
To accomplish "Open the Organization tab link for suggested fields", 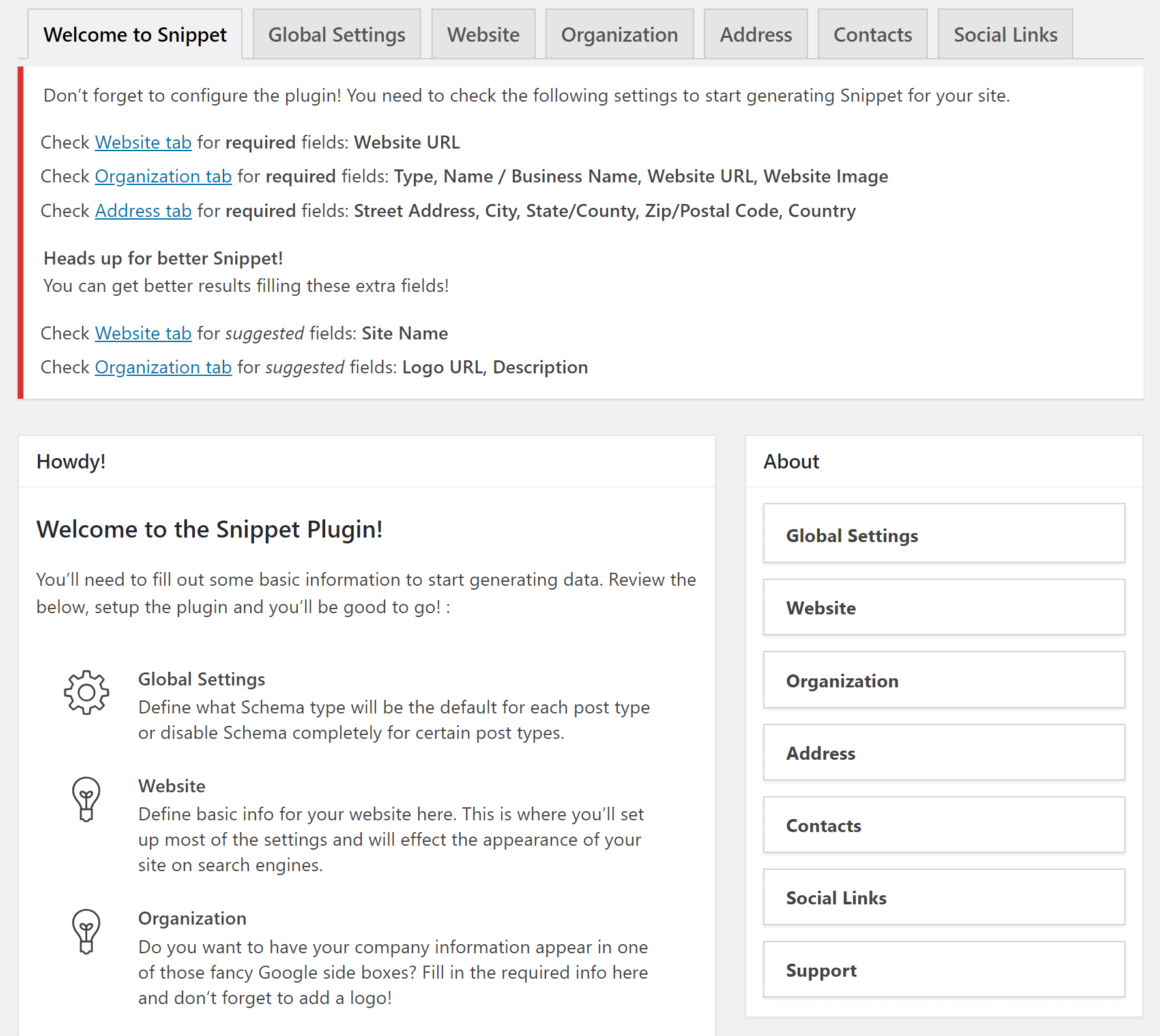I will point(163,367).
